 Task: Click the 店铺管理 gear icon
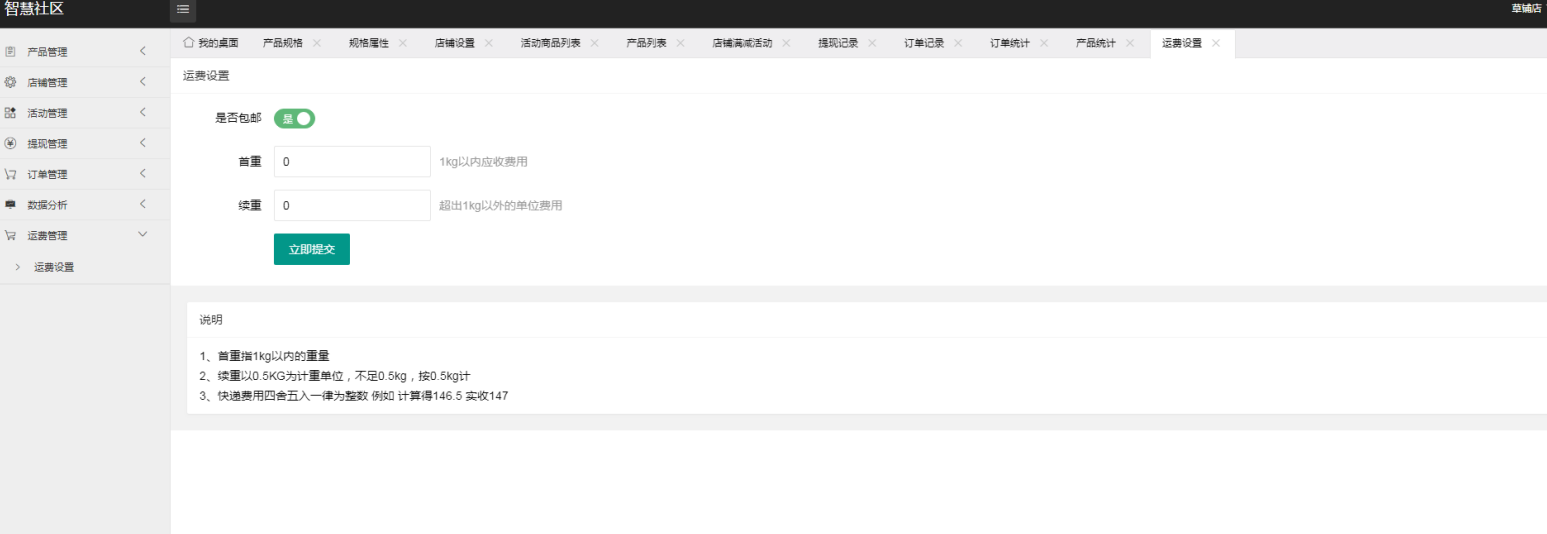[x=11, y=82]
